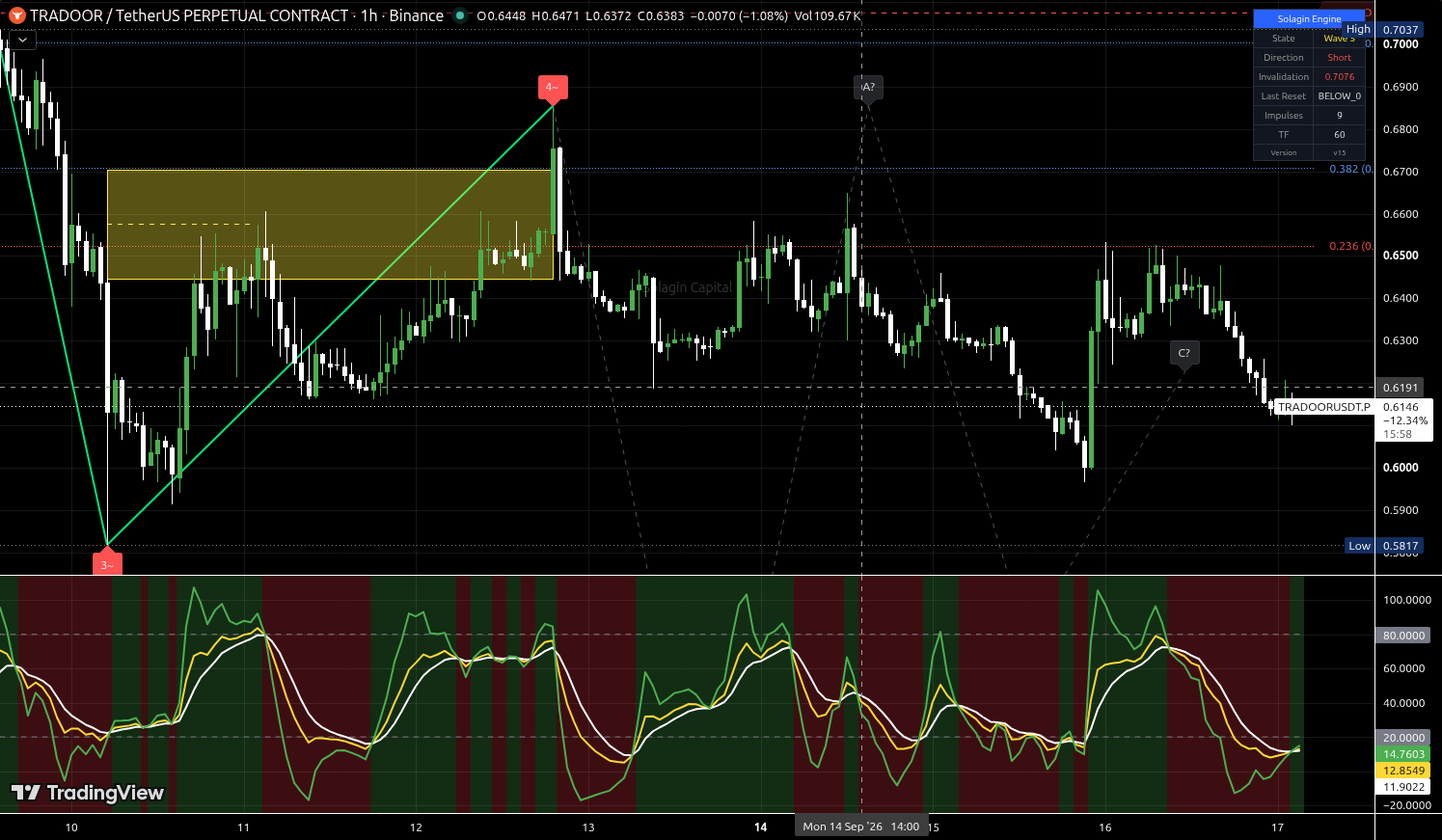The height and width of the screenshot is (840, 1442).
Task: Click the BELOW_0 Last Reset value
Action: click(x=1339, y=96)
